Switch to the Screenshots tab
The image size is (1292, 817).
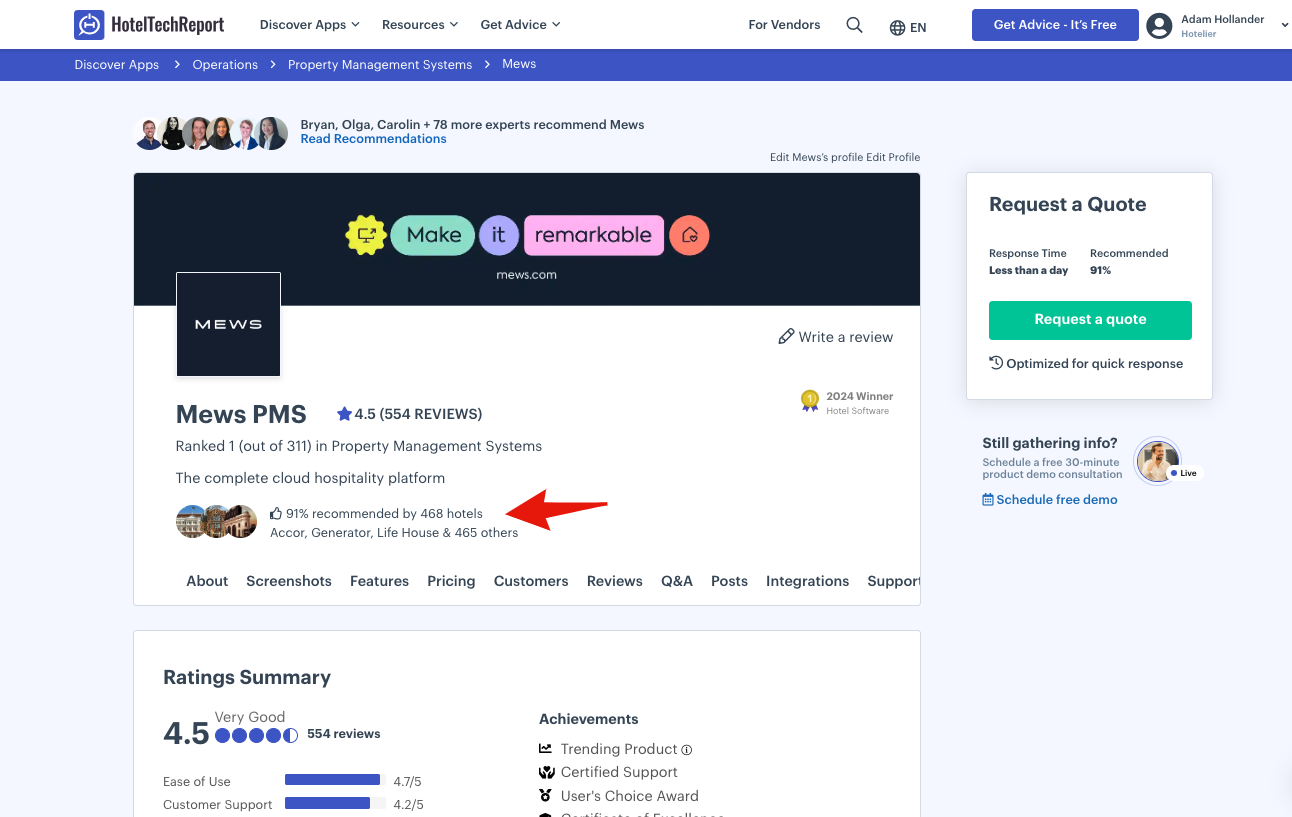click(289, 581)
